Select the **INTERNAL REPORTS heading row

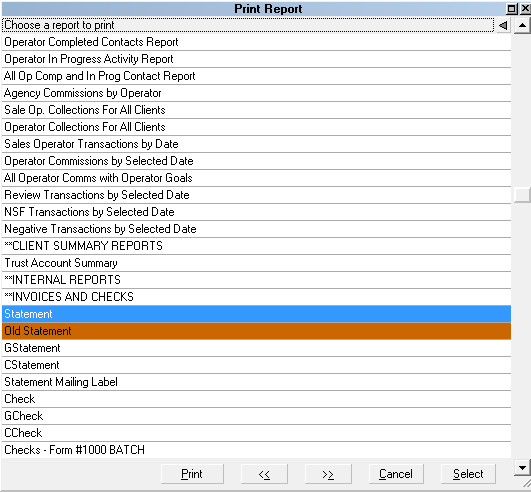click(x=256, y=280)
